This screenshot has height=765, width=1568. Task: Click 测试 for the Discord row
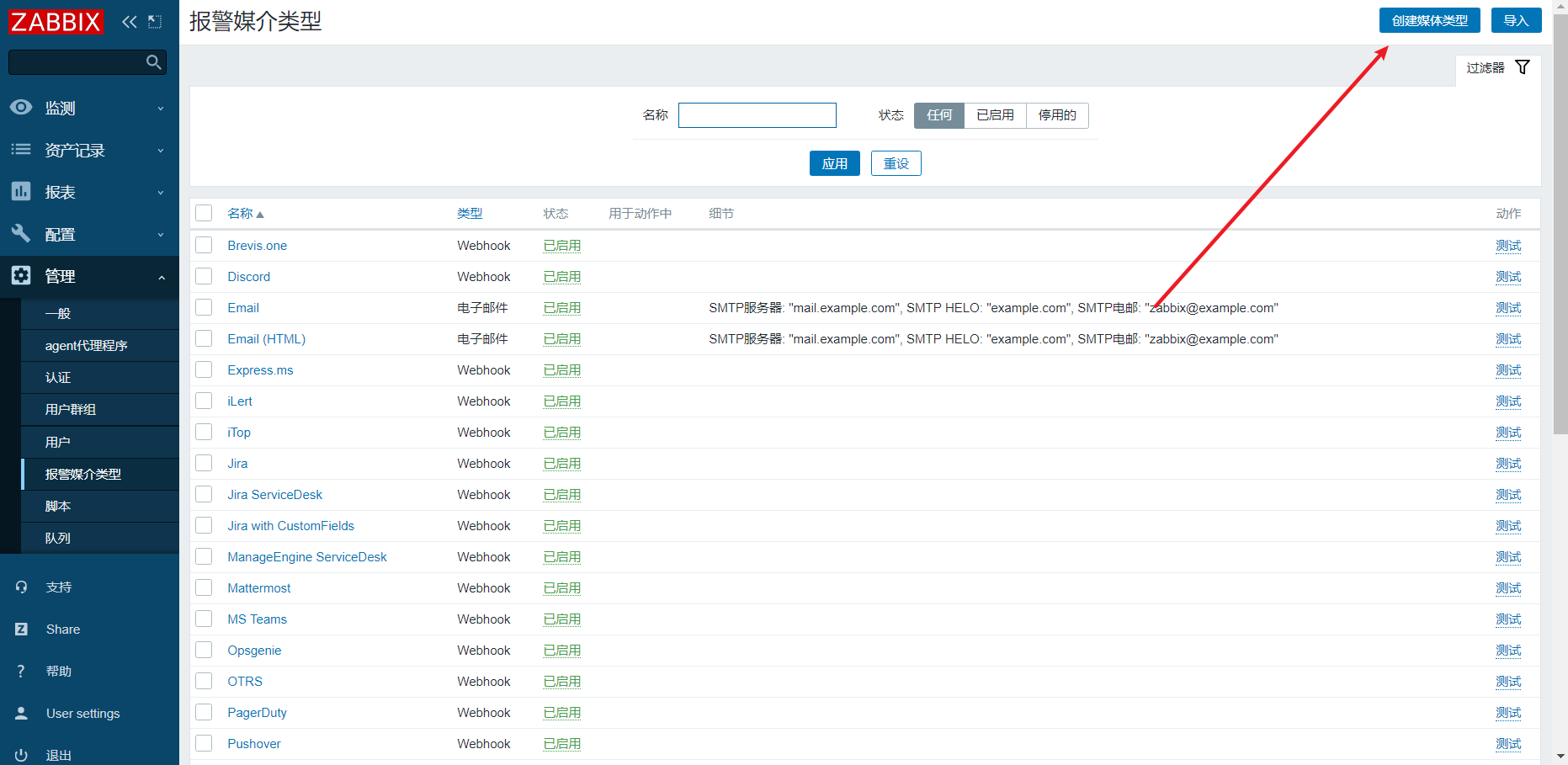click(x=1508, y=277)
